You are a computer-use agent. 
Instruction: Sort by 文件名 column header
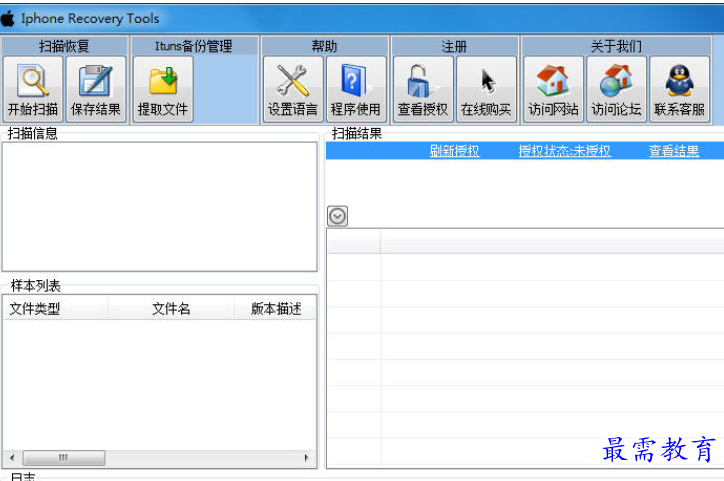point(171,308)
